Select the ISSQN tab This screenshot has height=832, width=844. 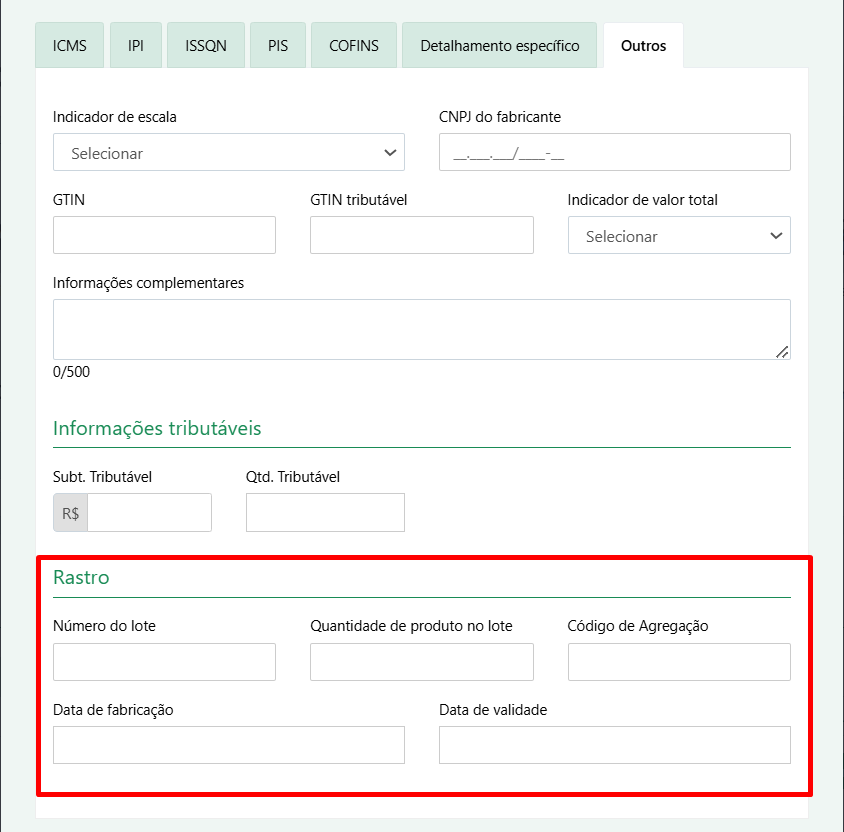coord(206,46)
